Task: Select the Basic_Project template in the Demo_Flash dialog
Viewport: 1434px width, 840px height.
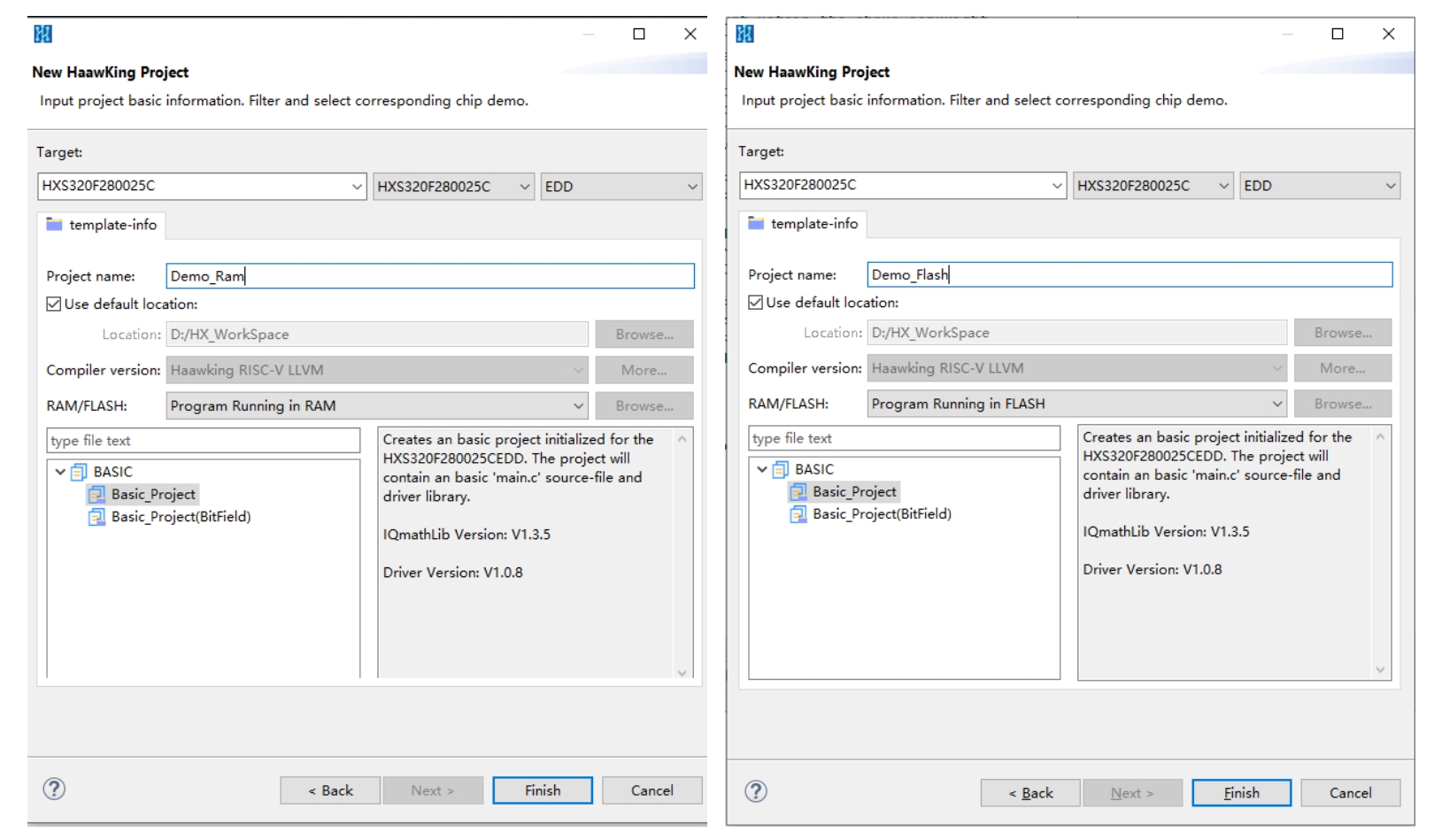Action: pyautogui.click(x=853, y=492)
